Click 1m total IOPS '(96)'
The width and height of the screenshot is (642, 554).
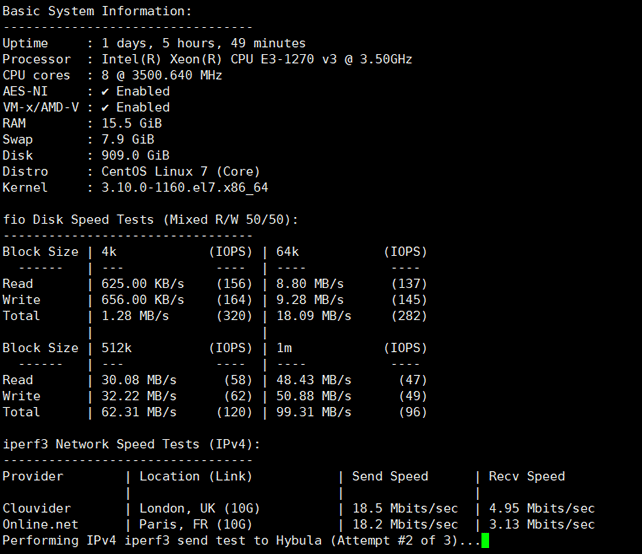(x=413, y=412)
